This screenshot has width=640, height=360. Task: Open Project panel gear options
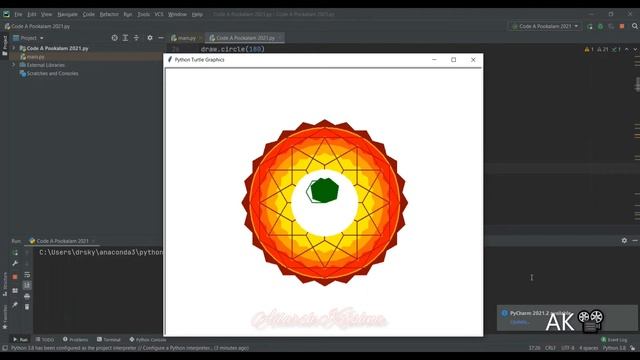(150, 38)
